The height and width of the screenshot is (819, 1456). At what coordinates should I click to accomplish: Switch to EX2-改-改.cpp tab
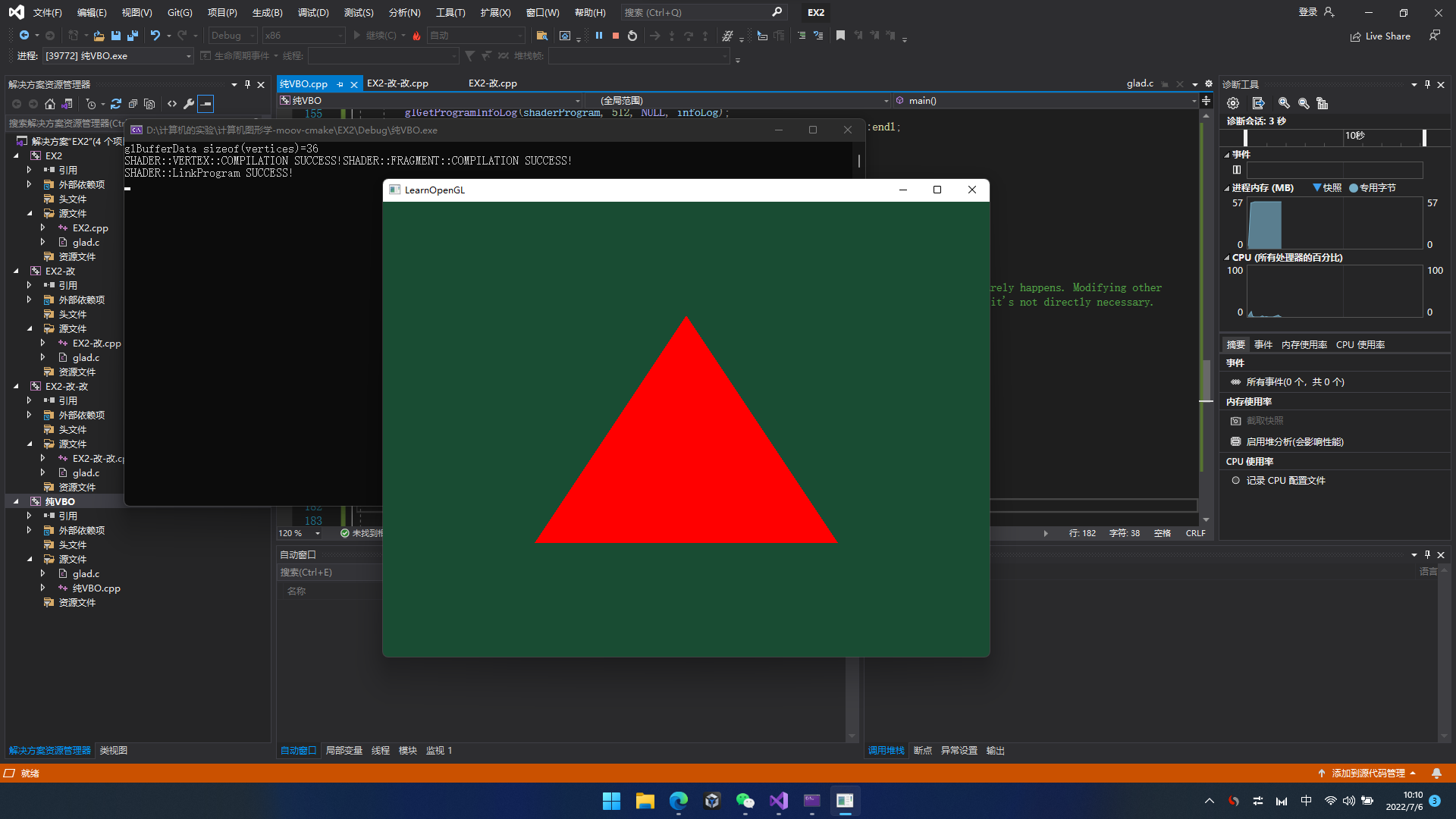pos(397,83)
